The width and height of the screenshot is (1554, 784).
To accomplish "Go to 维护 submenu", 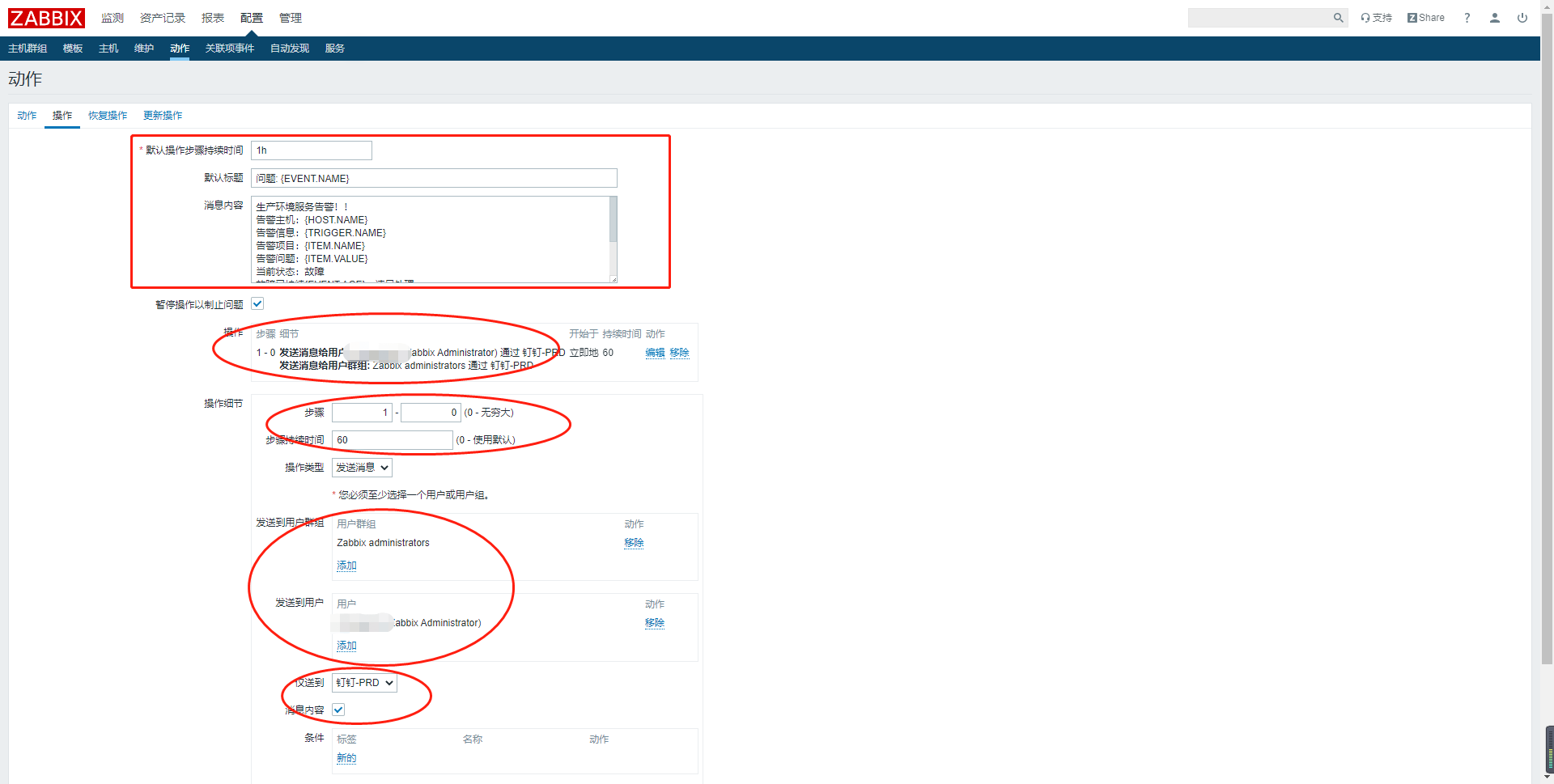I will coord(144,49).
